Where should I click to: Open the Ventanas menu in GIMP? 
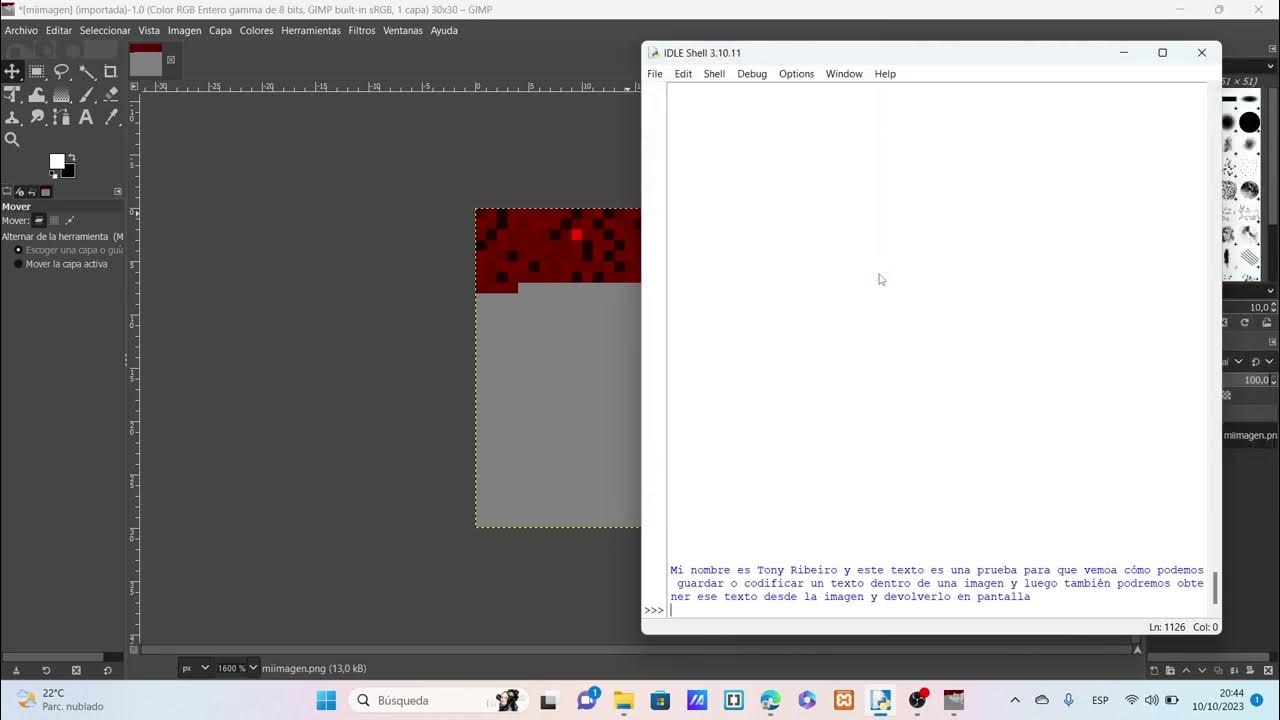pyautogui.click(x=403, y=30)
